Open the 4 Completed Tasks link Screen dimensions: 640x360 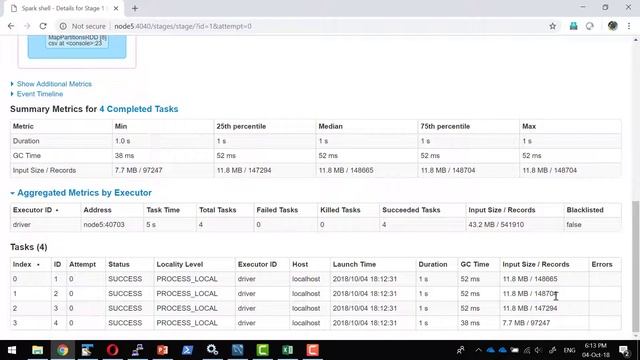coord(139,109)
